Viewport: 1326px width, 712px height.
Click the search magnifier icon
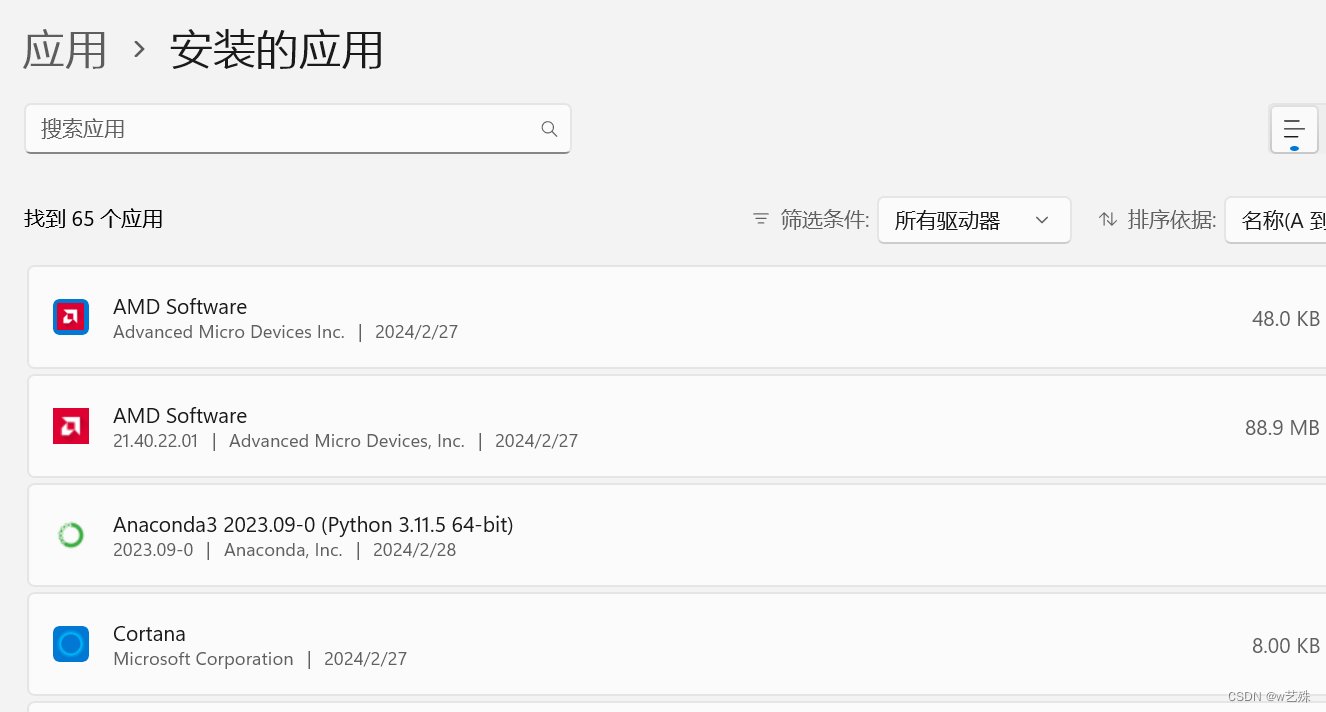point(549,129)
